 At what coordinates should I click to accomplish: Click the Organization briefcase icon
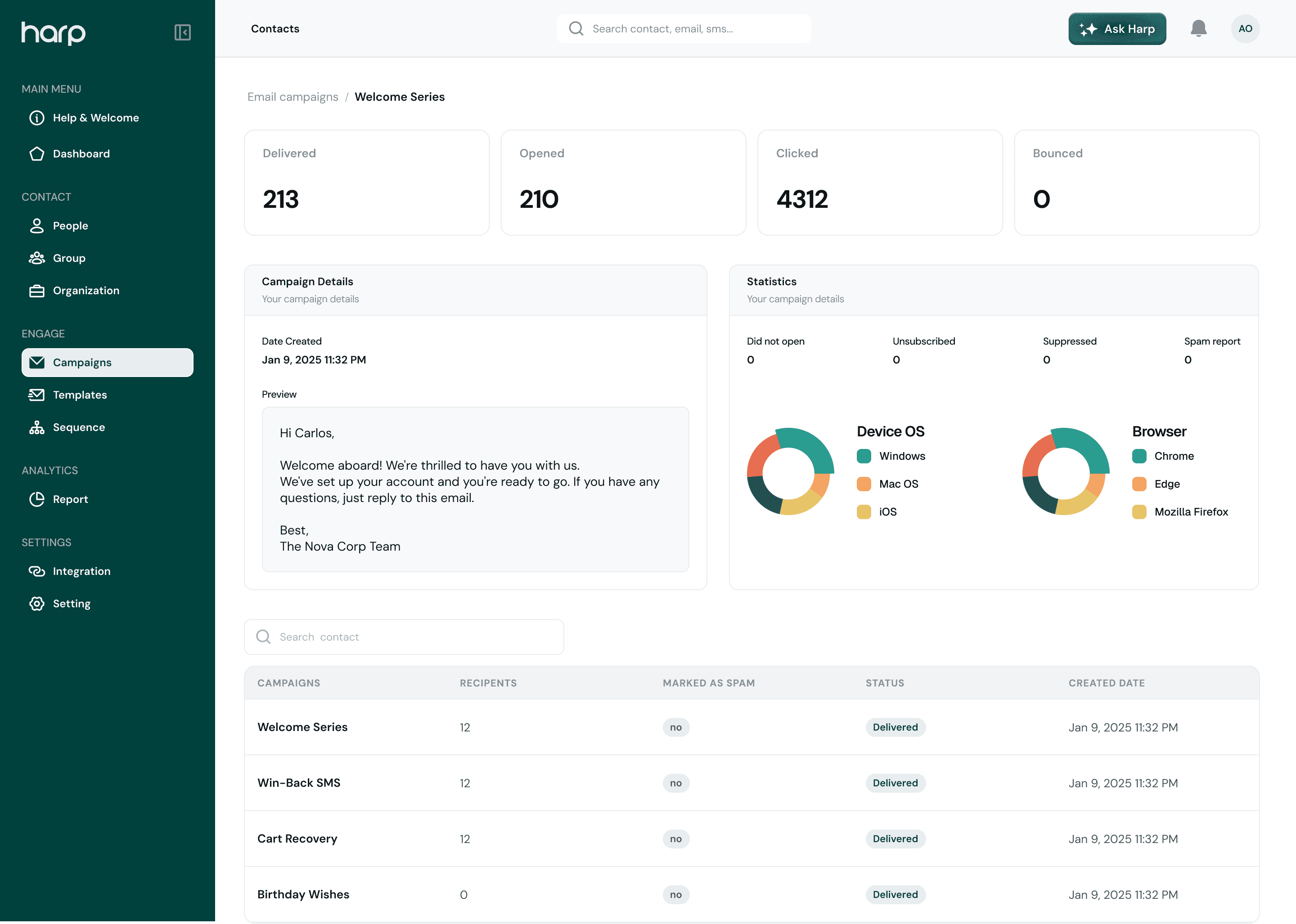coord(37,291)
